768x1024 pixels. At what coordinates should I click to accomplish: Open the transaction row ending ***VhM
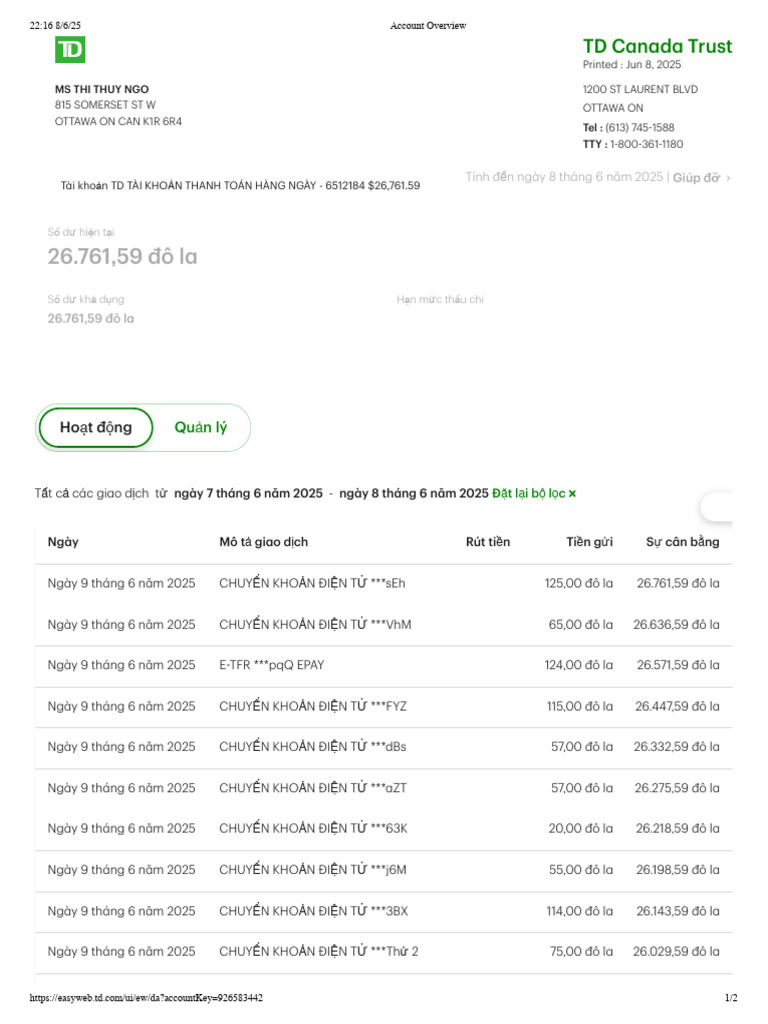[x=384, y=625]
